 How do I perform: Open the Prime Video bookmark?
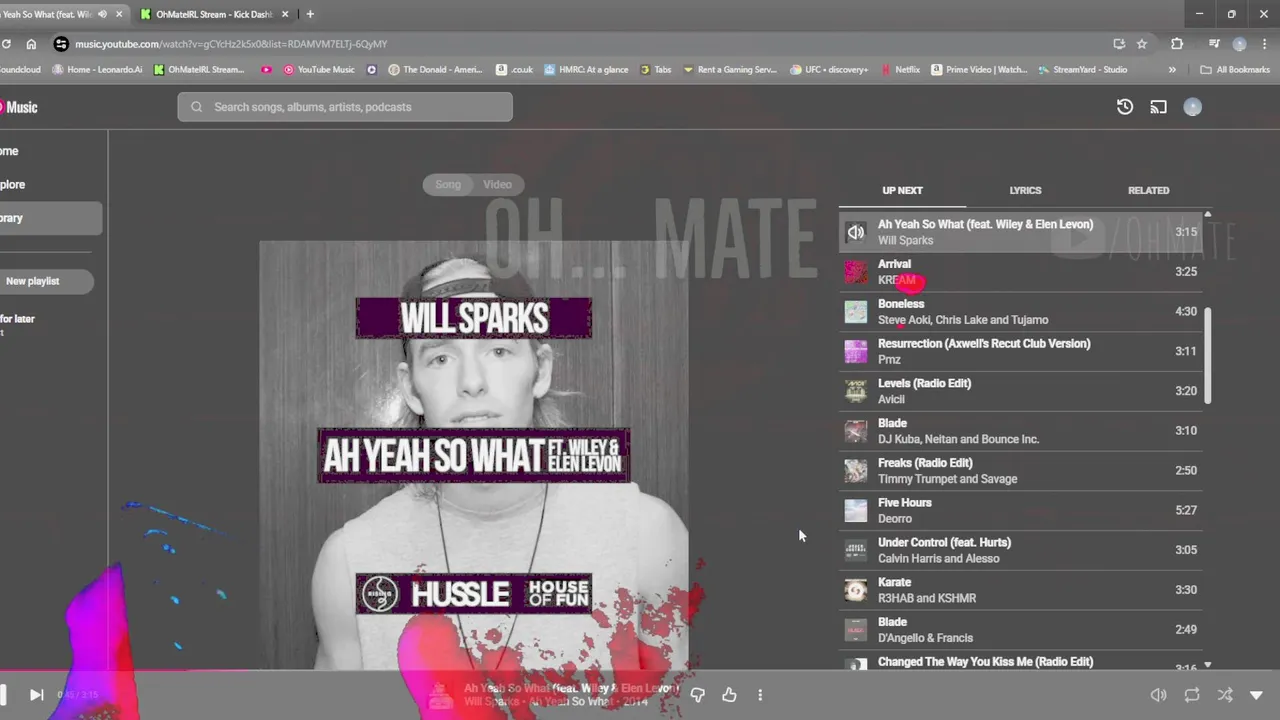(x=979, y=70)
